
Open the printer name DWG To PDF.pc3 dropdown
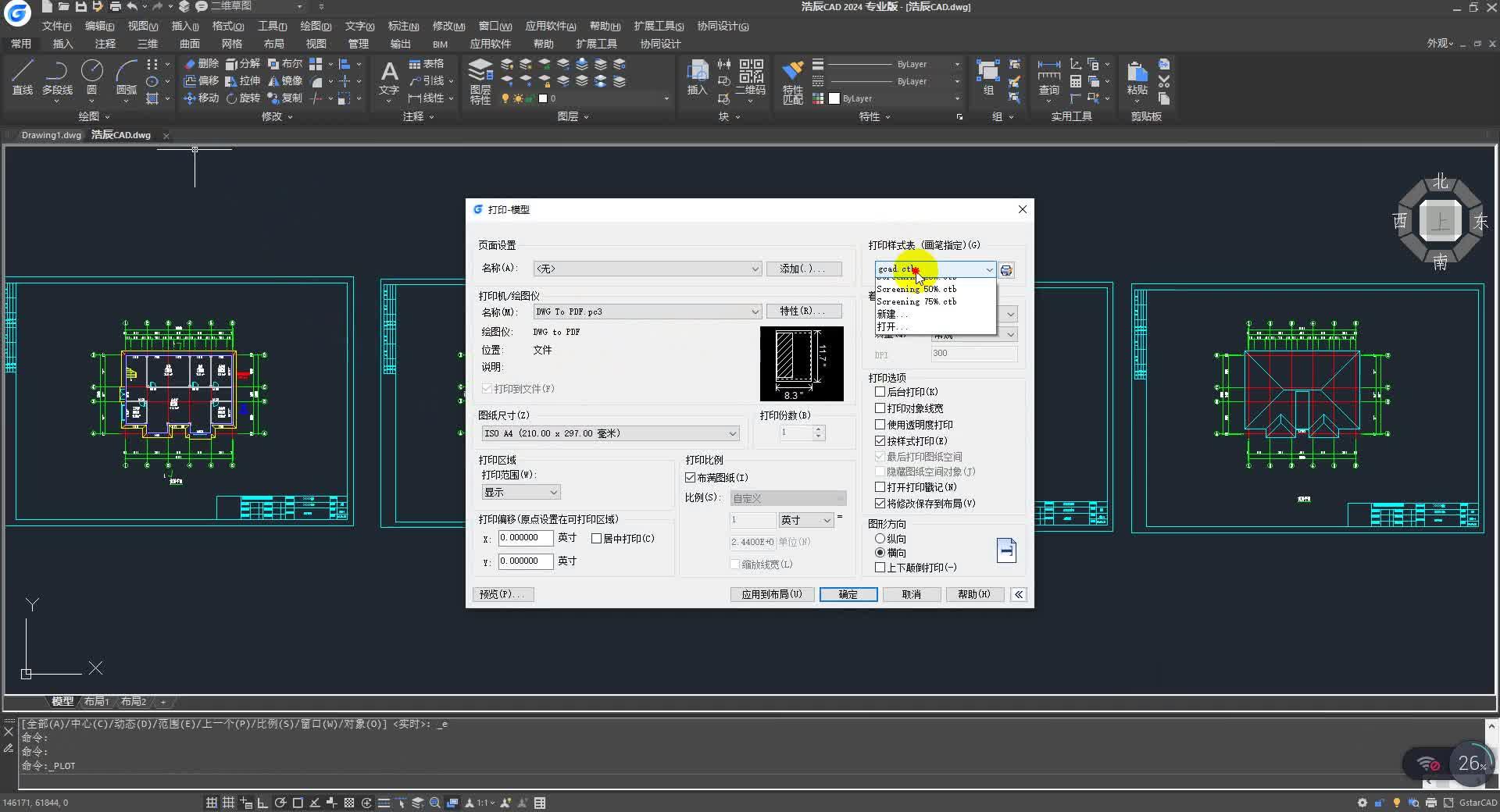tap(647, 312)
